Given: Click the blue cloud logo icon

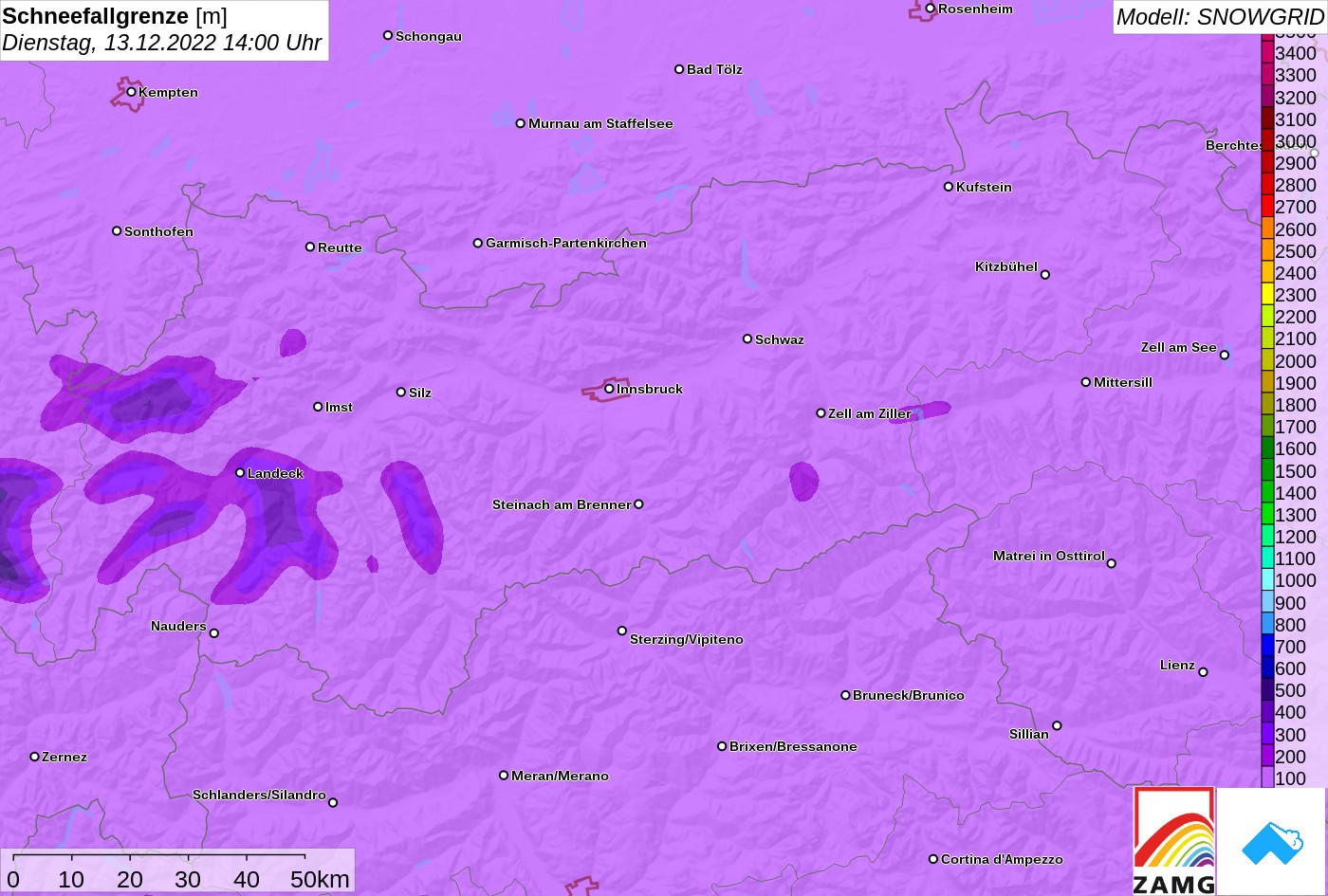Looking at the screenshot, I should point(1271,842).
